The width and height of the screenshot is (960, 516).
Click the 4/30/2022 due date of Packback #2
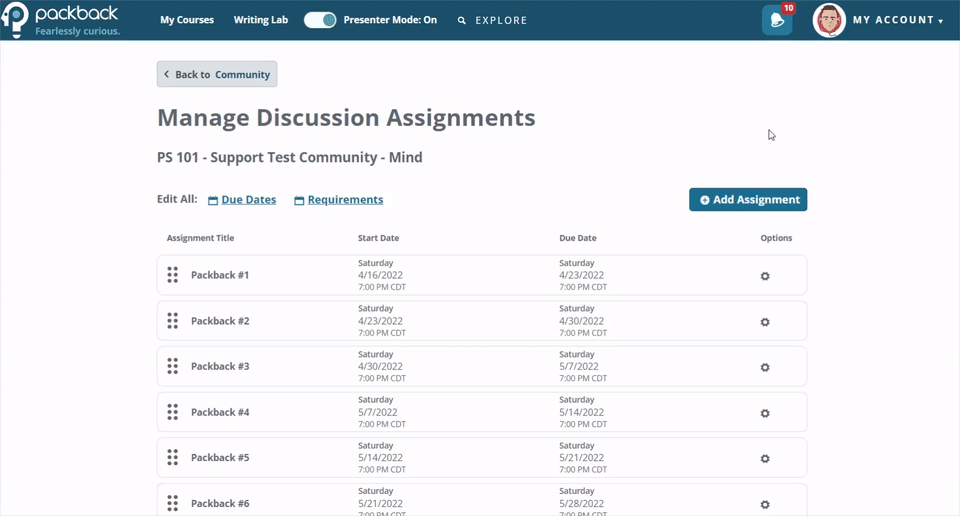point(581,321)
